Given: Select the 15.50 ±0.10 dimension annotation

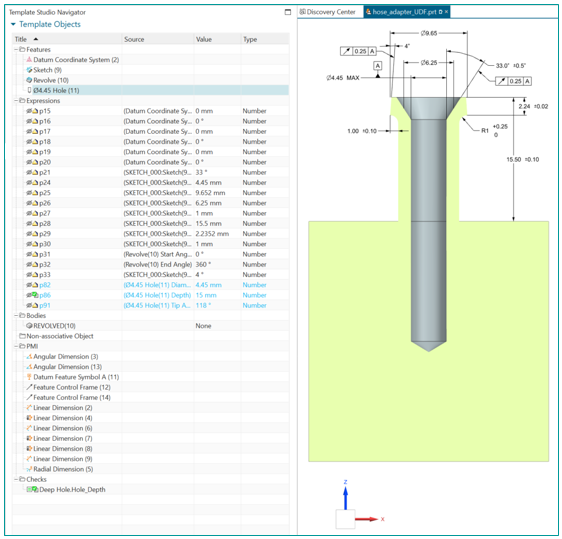Looking at the screenshot, I should pos(522,159).
